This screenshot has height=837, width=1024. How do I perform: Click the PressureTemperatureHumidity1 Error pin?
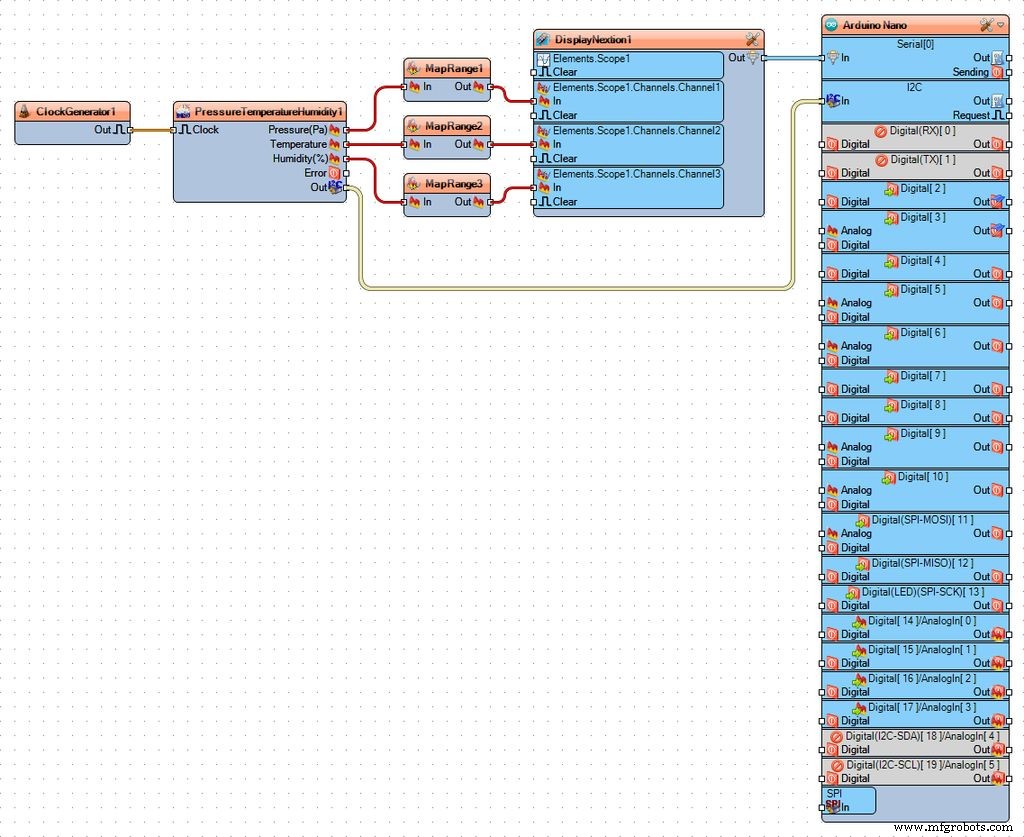(x=346, y=173)
